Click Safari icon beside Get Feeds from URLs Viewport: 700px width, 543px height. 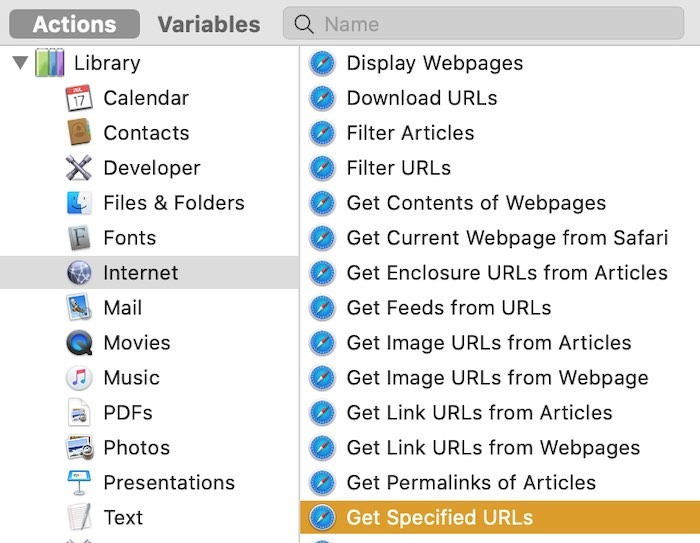pos(322,308)
